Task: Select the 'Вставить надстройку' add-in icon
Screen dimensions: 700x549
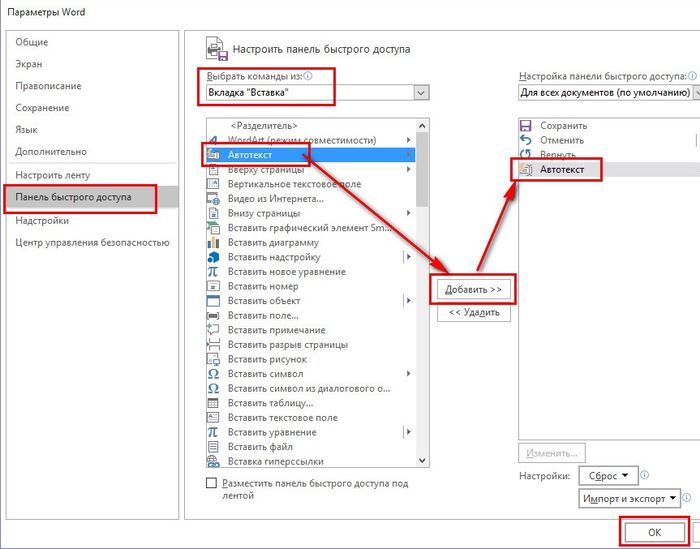Action: (212, 257)
